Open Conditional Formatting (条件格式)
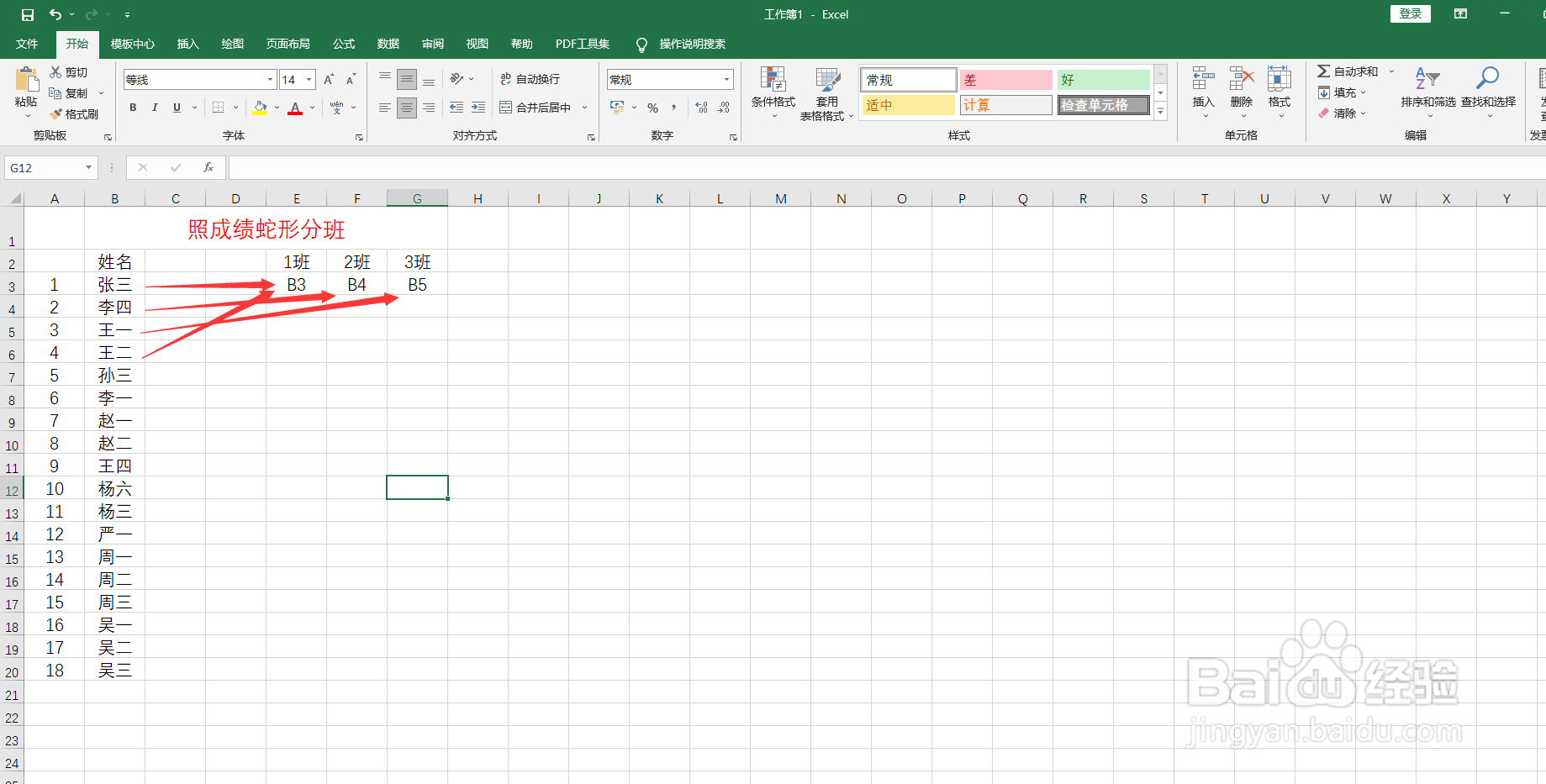The width and height of the screenshot is (1546, 784). click(773, 92)
